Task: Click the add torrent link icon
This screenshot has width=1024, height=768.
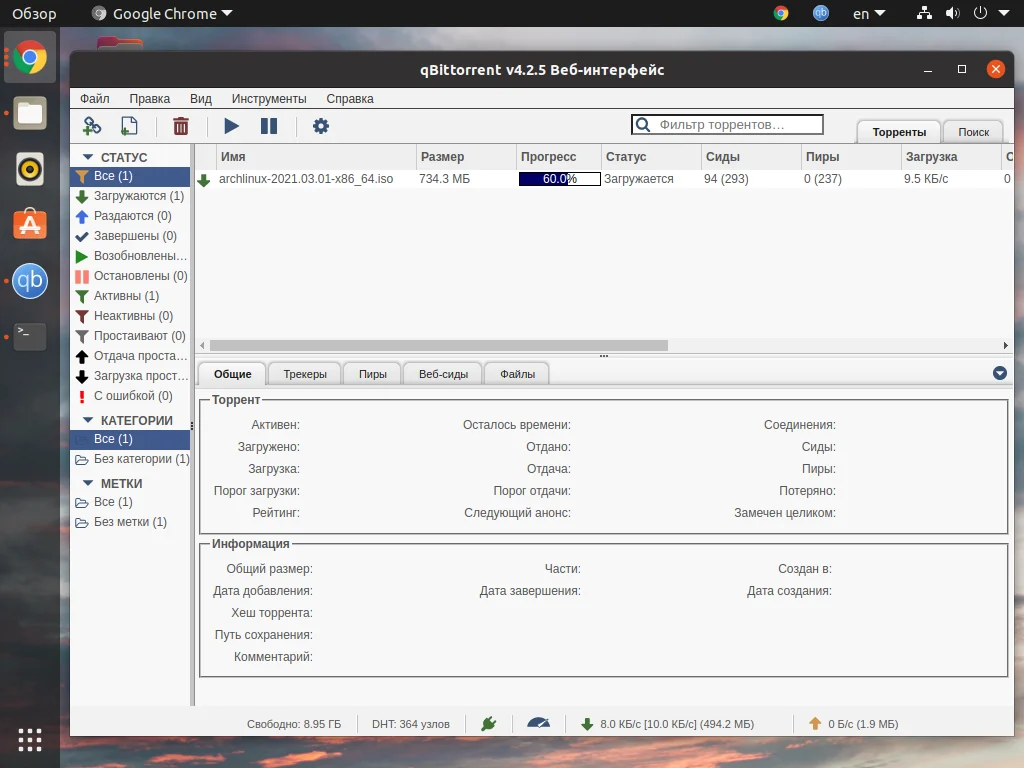Action: coord(92,126)
